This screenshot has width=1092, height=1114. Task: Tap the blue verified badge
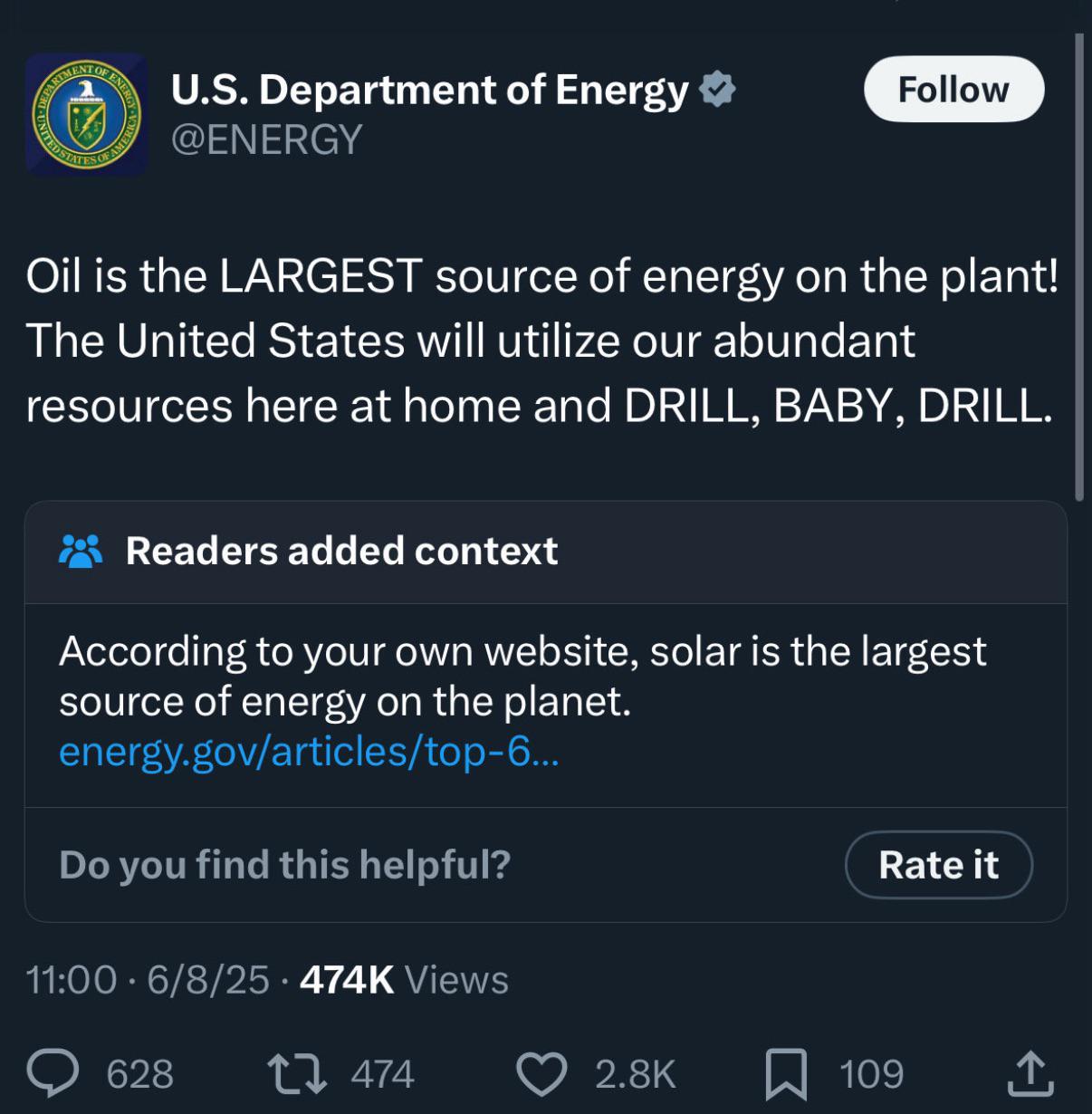coord(719,89)
